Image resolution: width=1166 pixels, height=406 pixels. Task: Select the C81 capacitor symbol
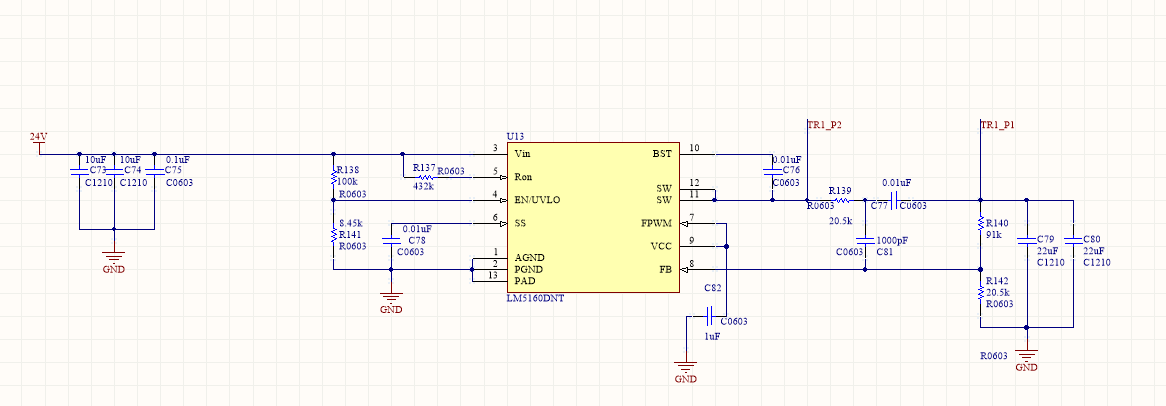tap(864, 240)
